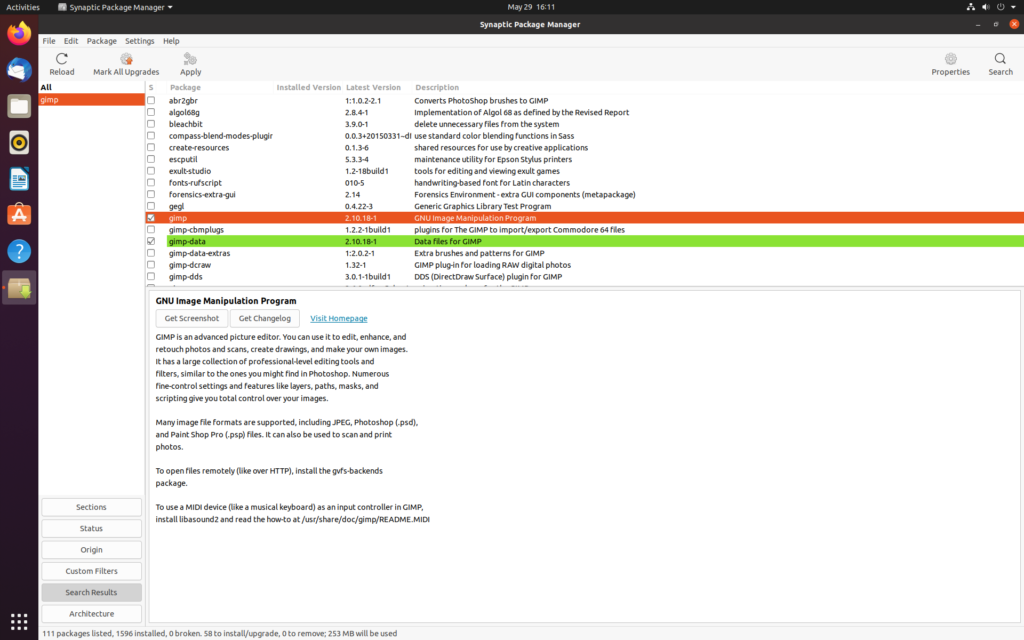The image size is (1024, 640).
Task: Click Synaptic icon in the dock
Action: tap(19, 288)
